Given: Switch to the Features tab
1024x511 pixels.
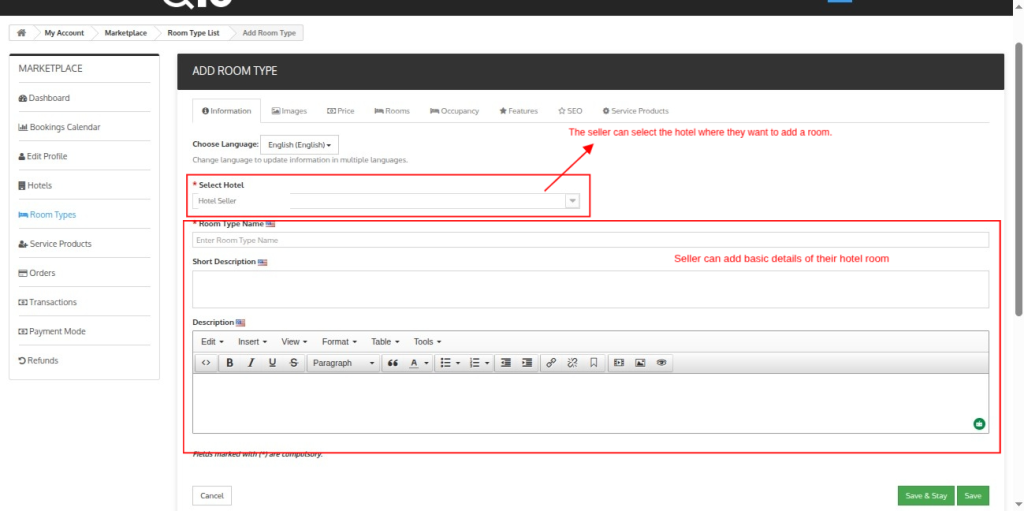Looking at the screenshot, I should tap(519, 111).
